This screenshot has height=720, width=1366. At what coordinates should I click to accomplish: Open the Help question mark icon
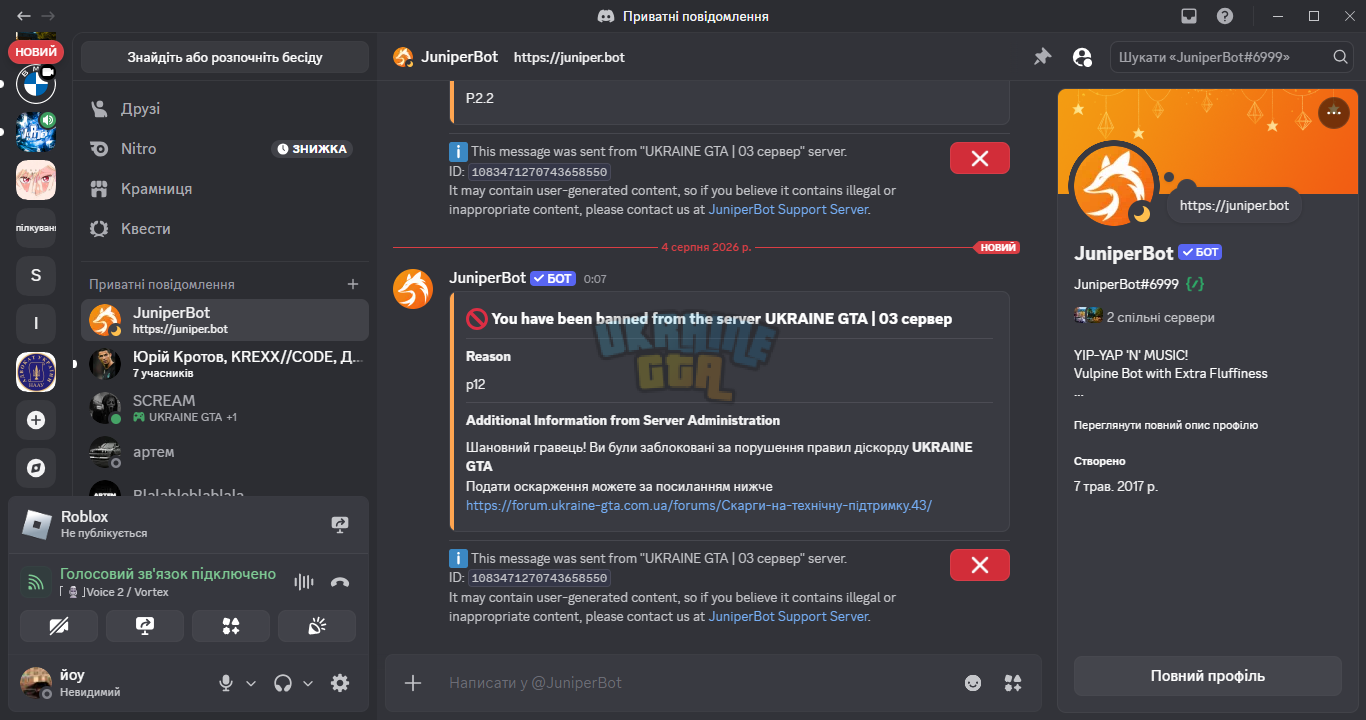1225,16
